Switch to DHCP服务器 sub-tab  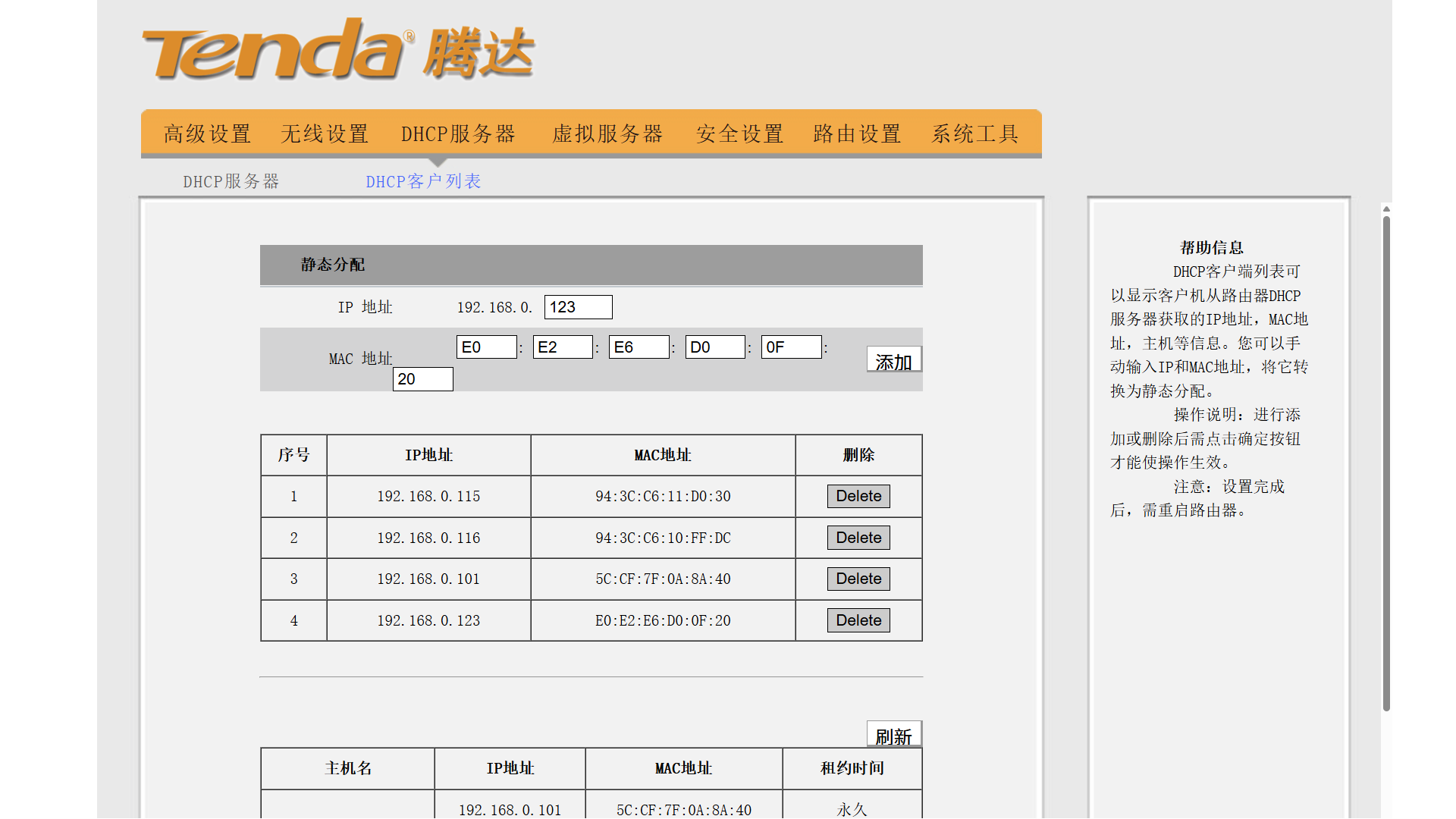[x=231, y=181]
